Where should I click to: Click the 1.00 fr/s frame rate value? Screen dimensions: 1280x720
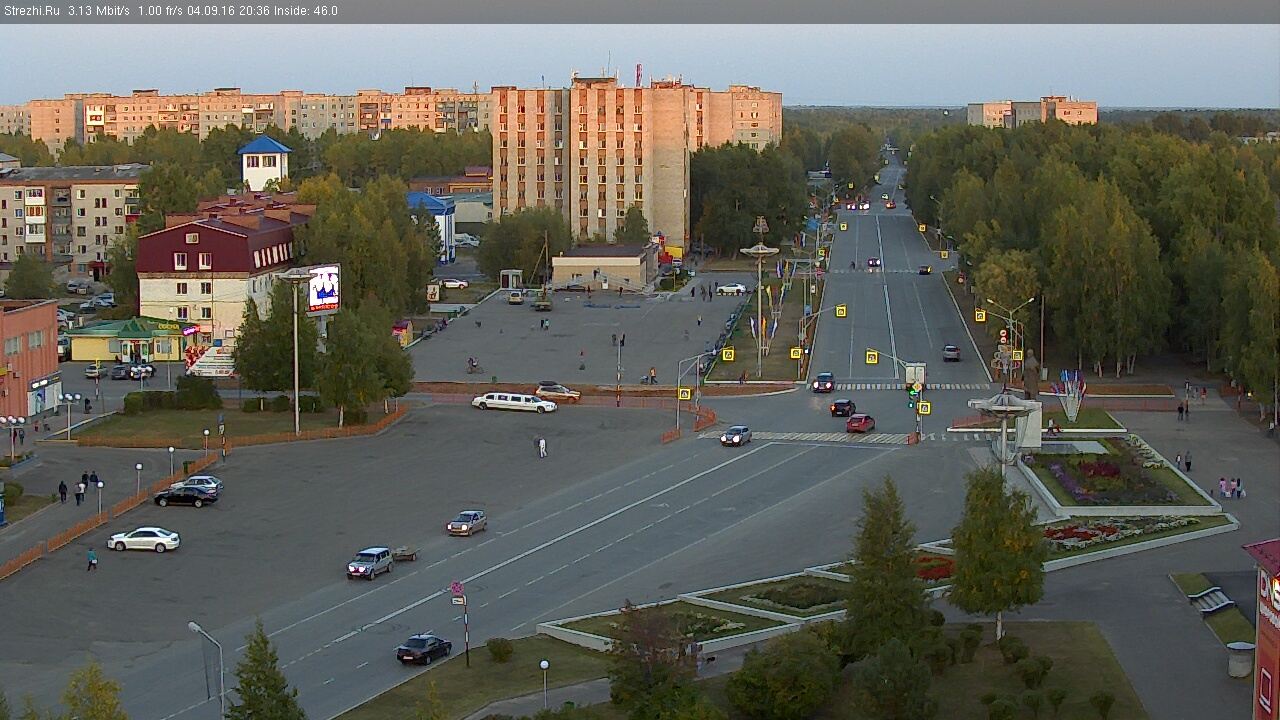click(x=163, y=11)
